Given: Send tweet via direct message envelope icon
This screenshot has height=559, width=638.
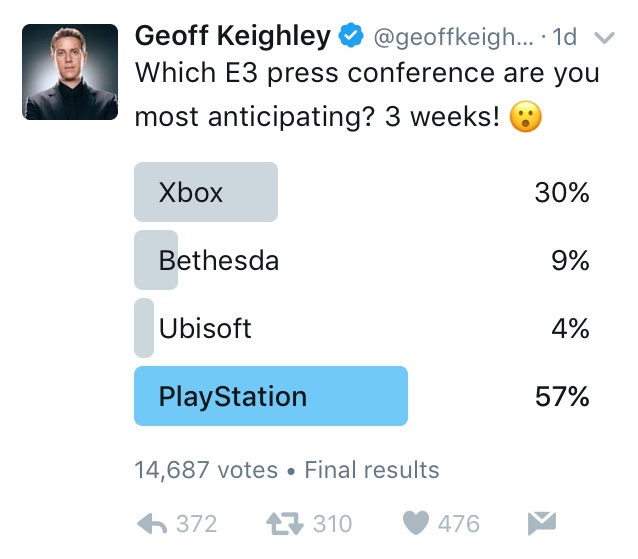Looking at the screenshot, I should point(541,523).
